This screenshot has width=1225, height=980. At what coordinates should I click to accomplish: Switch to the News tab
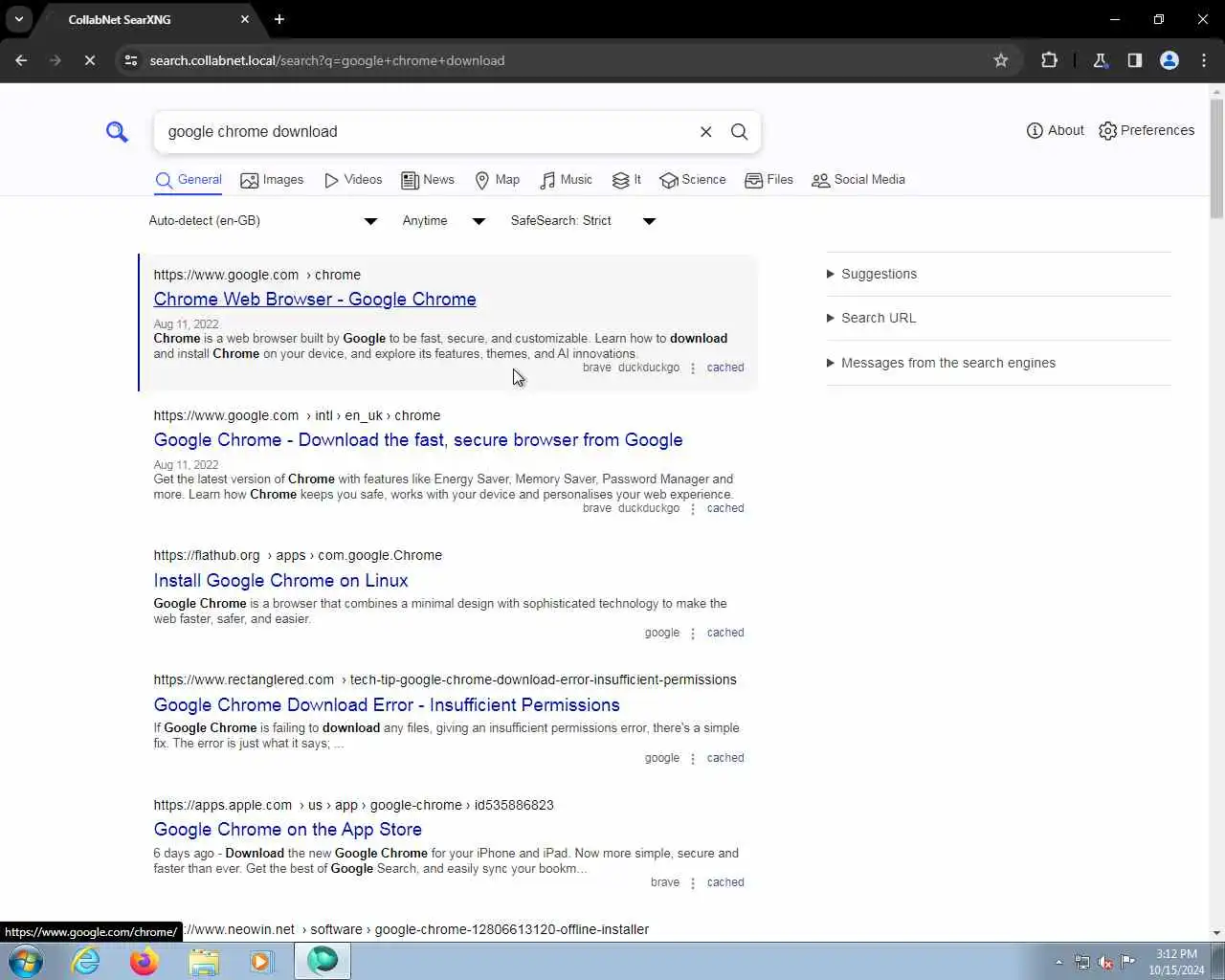(428, 180)
